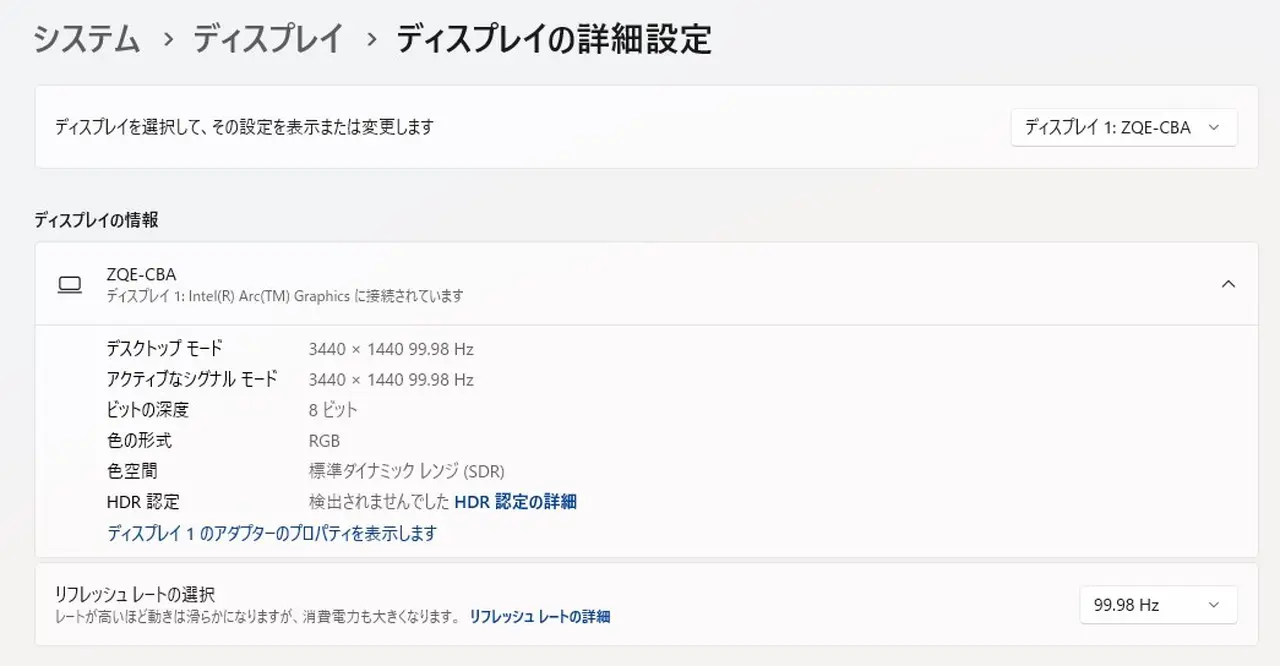Click the ディスプレイを選択して description text
Screen dimensions: 1280x666
(x=244, y=127)
